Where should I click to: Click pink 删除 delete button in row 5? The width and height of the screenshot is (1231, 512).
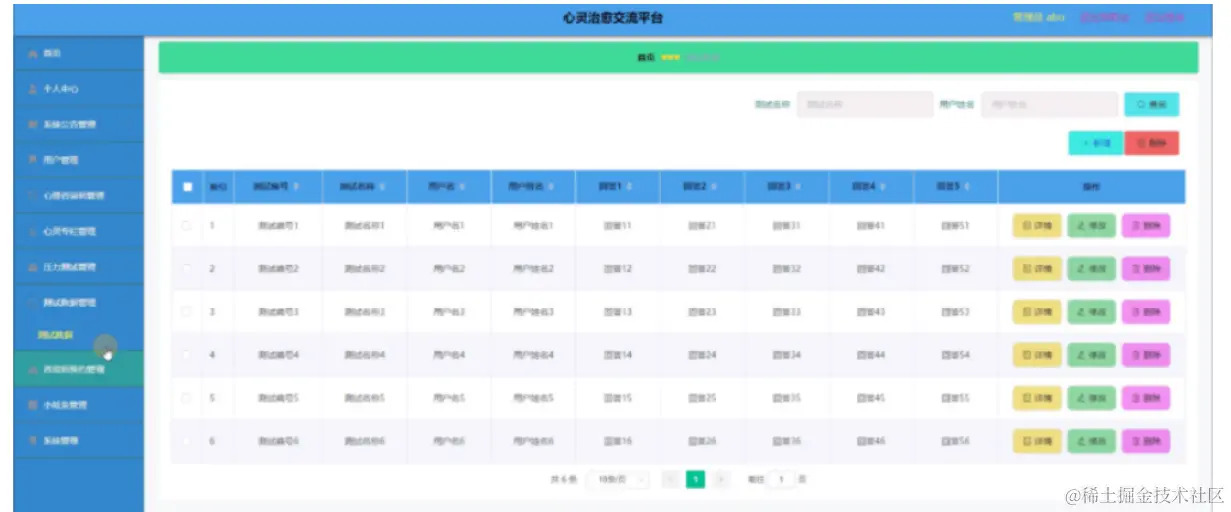tap(1146, 398)
